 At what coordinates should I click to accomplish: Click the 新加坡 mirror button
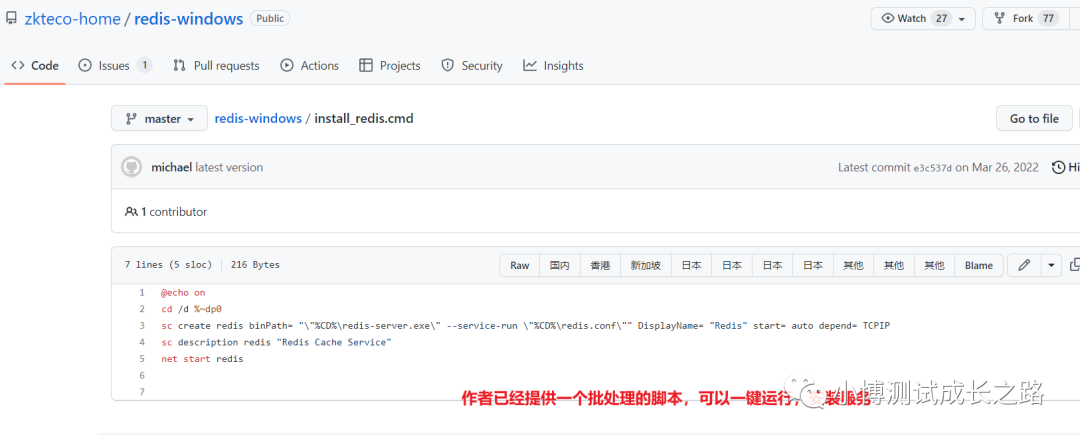646,265
